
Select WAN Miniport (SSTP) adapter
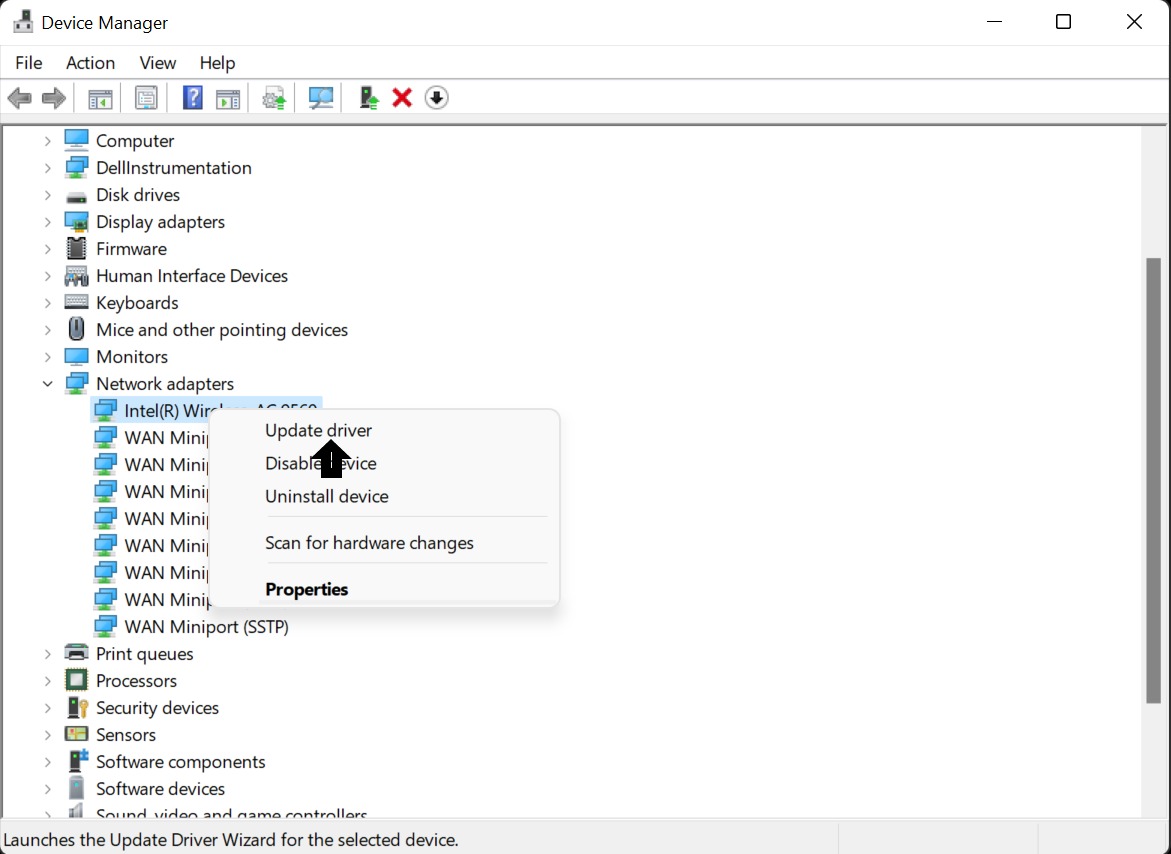point(206,627)
